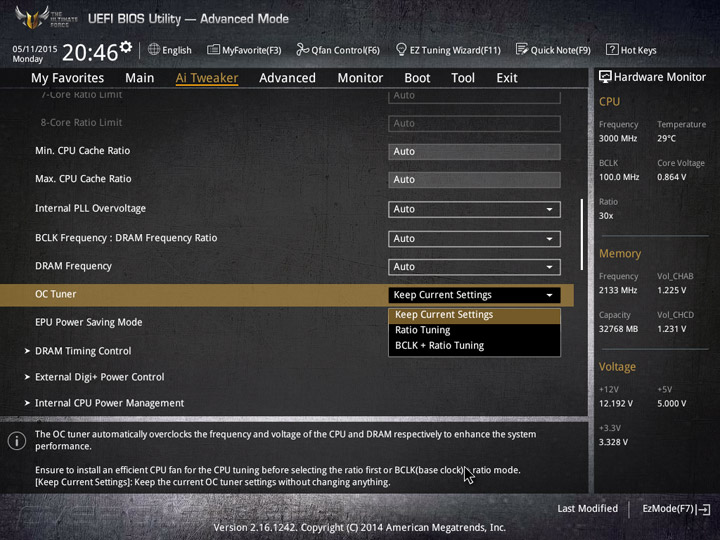Switch to the Main tab
This screenshot has width=720, height=540.
pos(140,78)
